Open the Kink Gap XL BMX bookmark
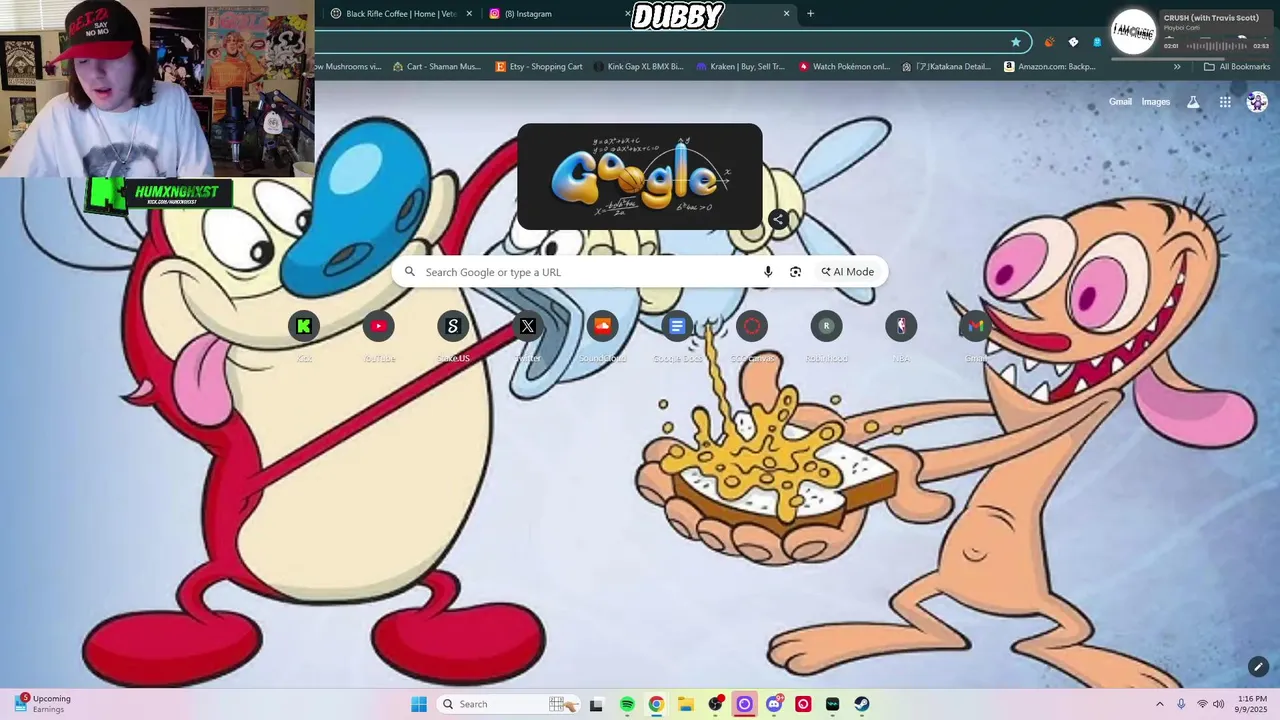 coord(638,67)
